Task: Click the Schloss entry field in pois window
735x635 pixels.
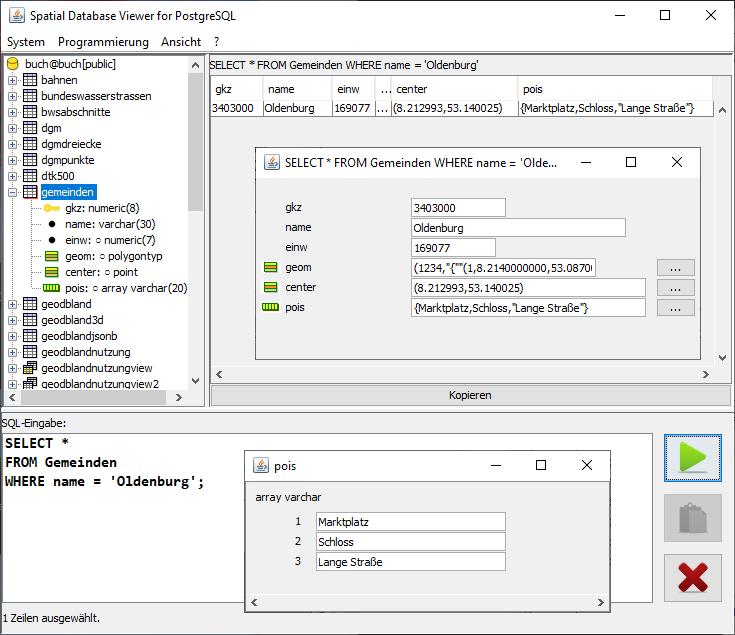Action: 411,542
